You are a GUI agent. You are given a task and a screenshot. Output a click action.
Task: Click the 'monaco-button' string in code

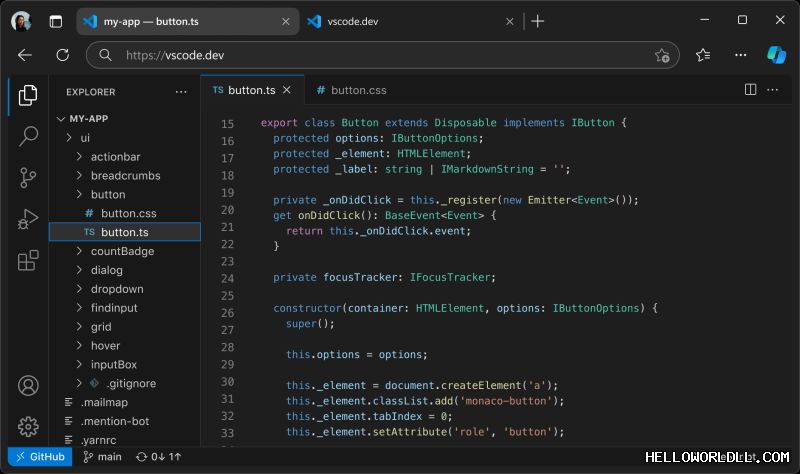pos(506,401)
